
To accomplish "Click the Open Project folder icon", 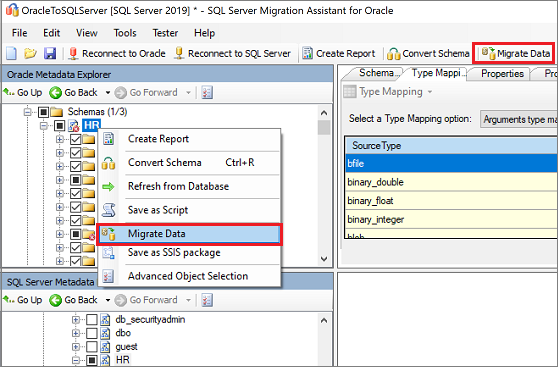I will tap(30, 53).
